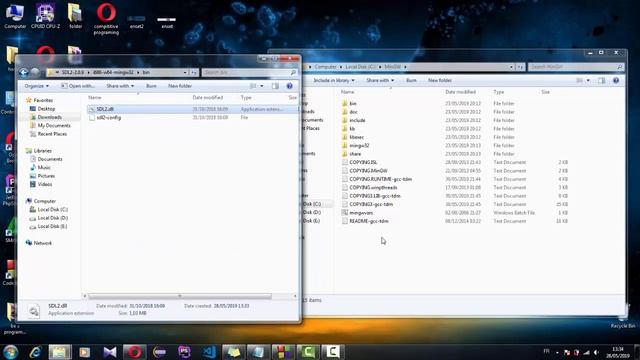Screen dimensions: 640x360
Task: Switch to Opera browser in taskbar
Action: click(135, 352)
